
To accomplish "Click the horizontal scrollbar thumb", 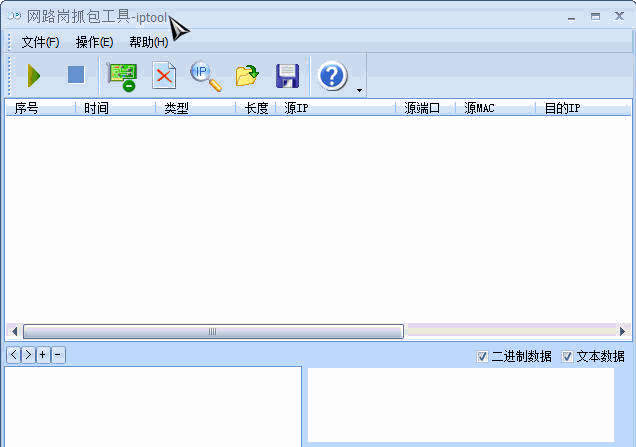I will point(213,331).
